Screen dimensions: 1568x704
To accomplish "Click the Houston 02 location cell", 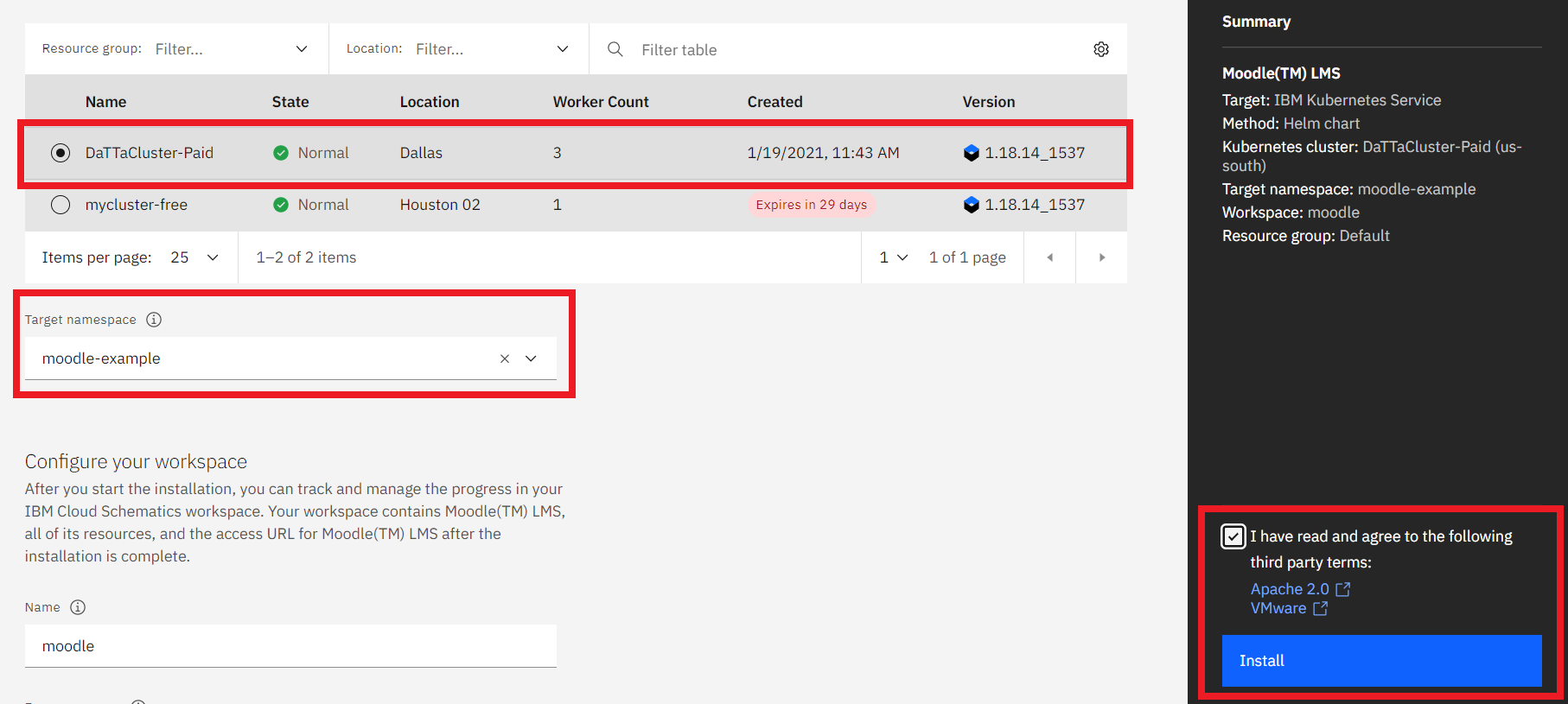I will coord(440,205).
